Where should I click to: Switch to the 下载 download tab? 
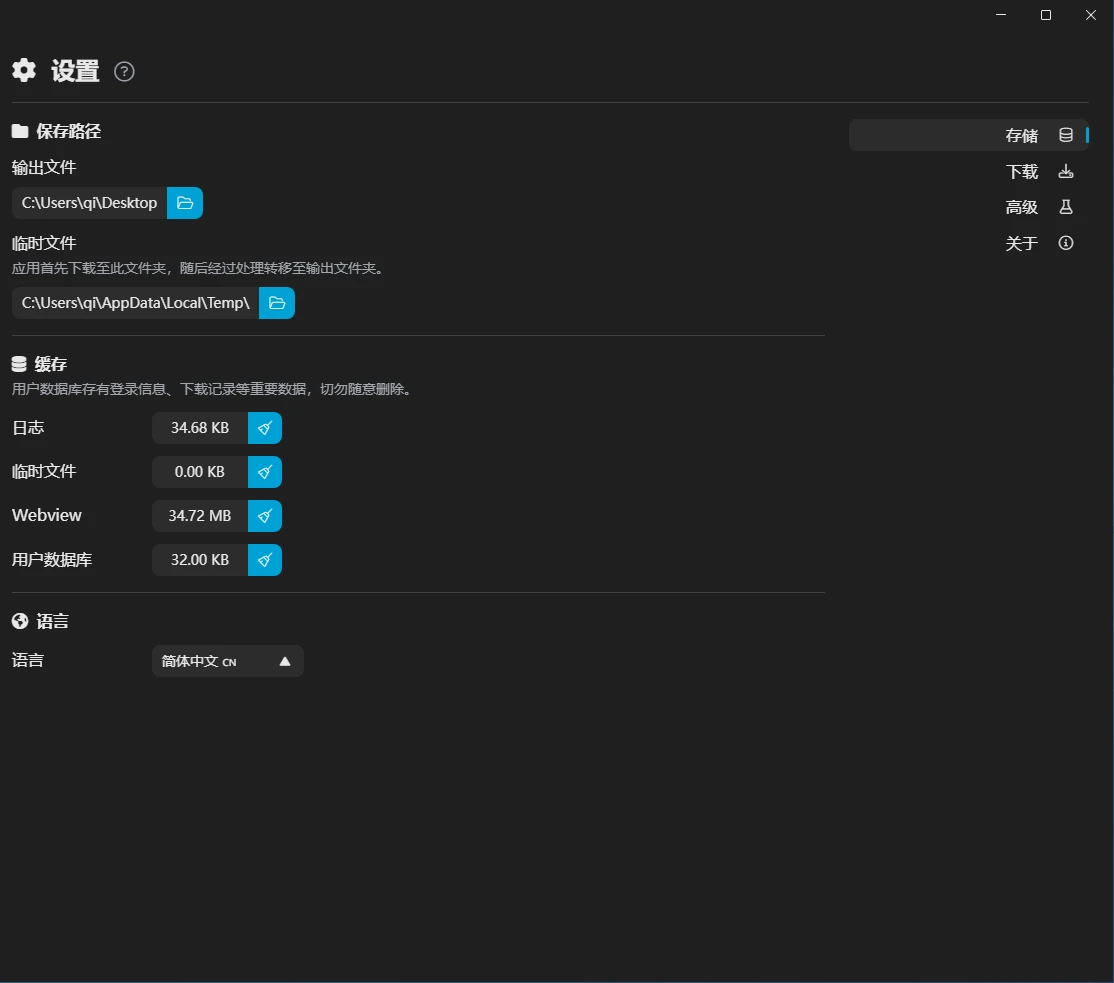point(1022,172)
